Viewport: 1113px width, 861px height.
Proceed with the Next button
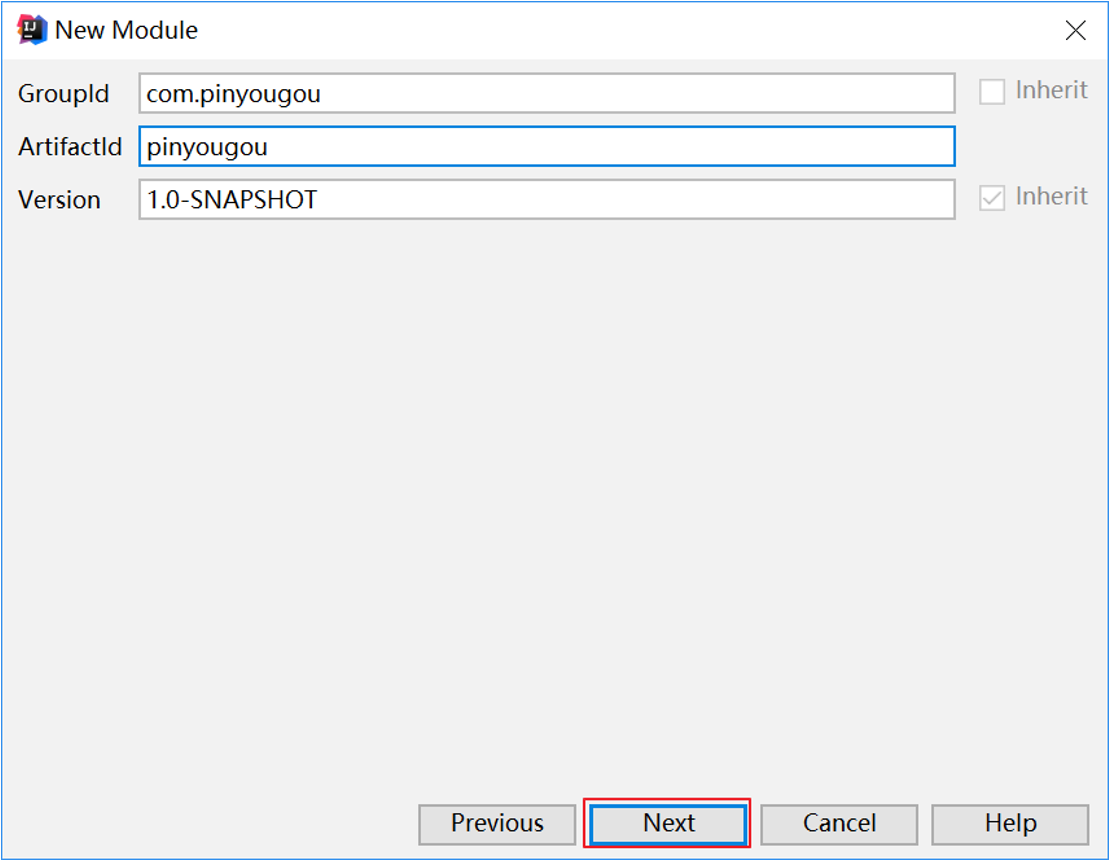[668, 824]
